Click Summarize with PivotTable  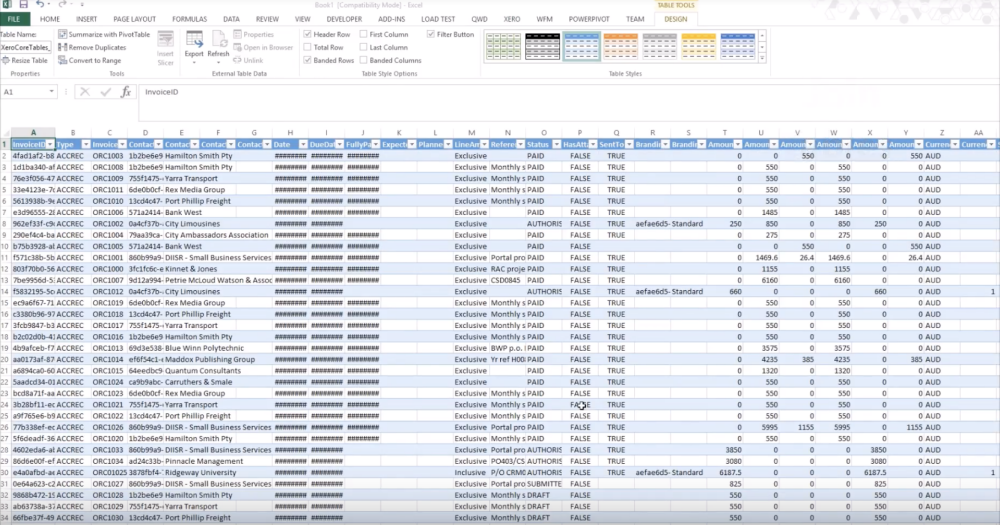pos(104,34)
